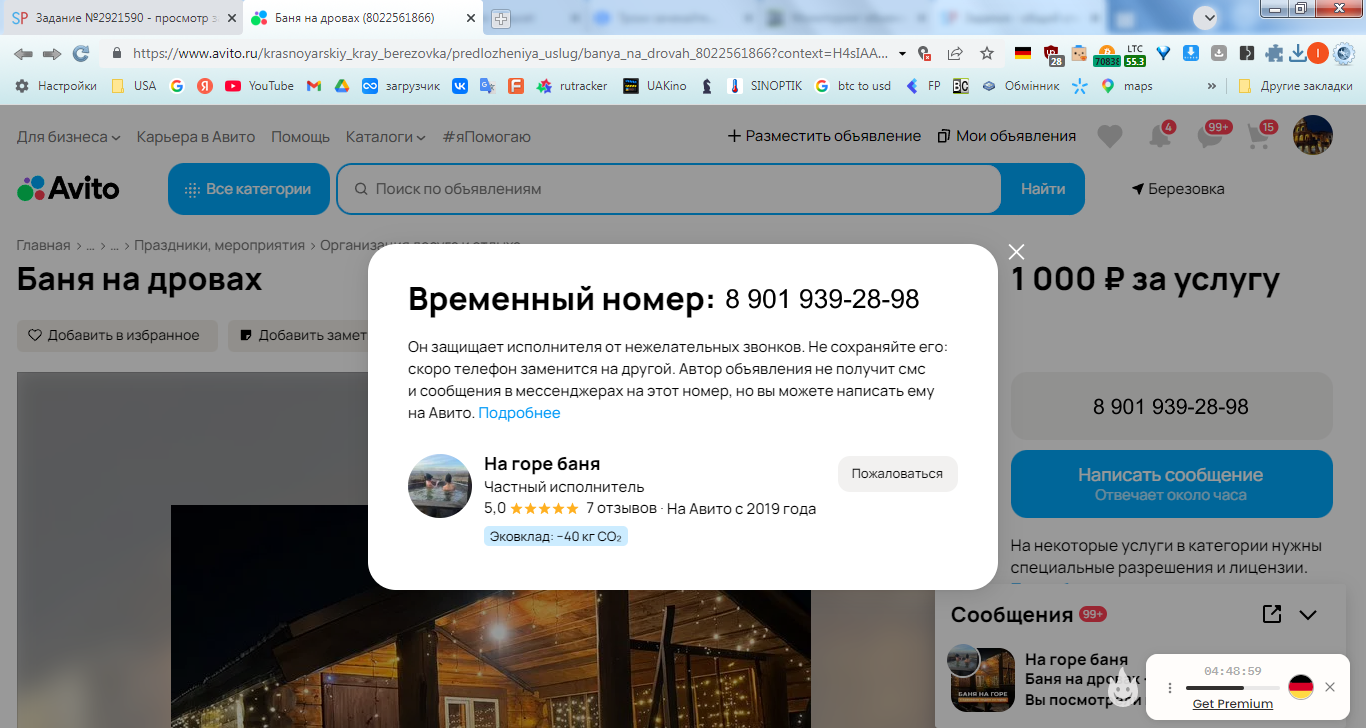This screenshot has height=728, width=1366.
Task: Open 'Все категории' button
Action: click(249, 189)
